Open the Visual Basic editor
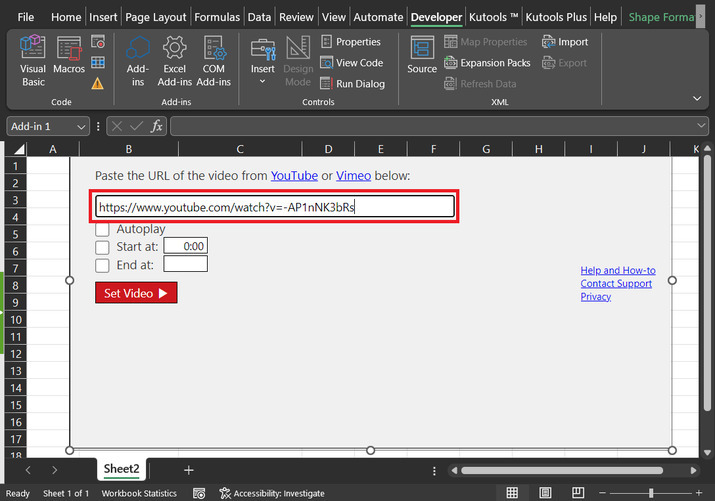The width and height of the screenshot is (715, 501). point(33,60)
